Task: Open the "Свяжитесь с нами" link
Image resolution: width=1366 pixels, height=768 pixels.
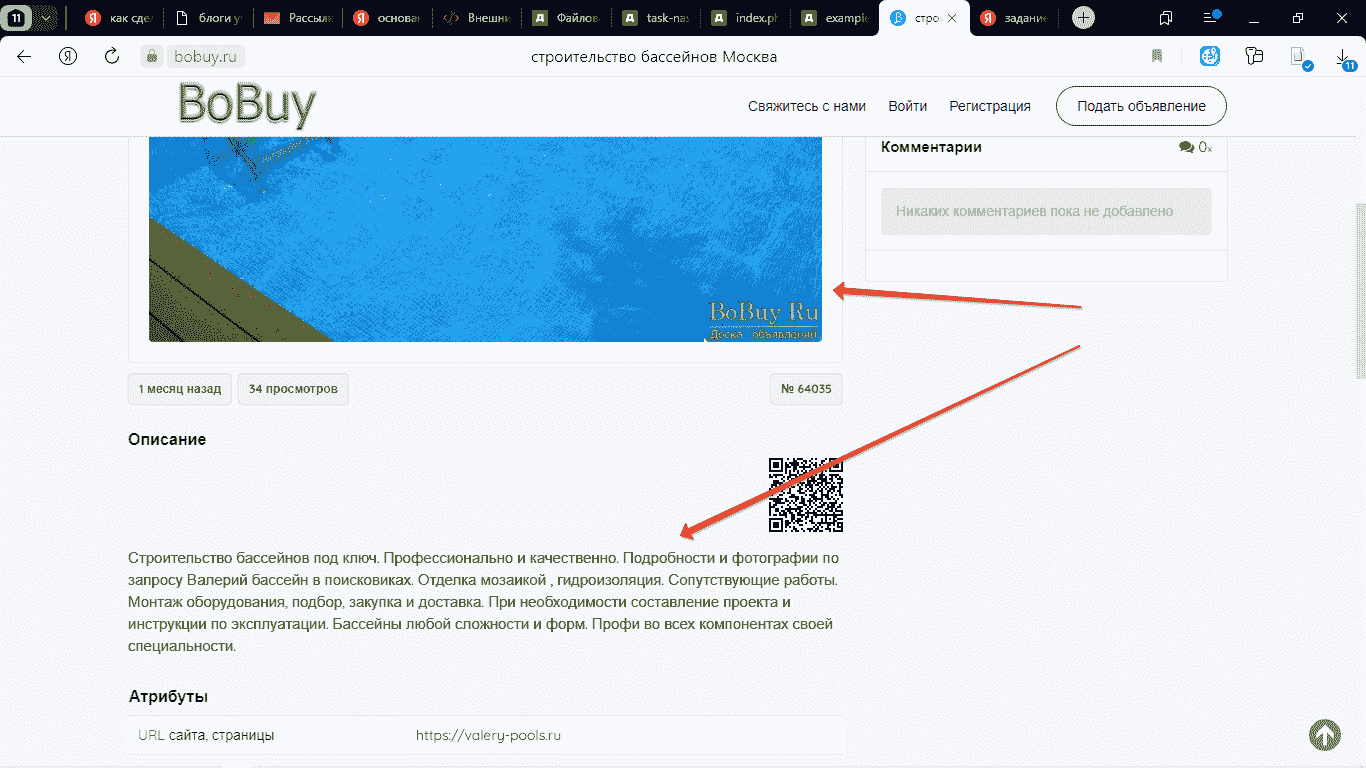Action: (x=806, y=106)
